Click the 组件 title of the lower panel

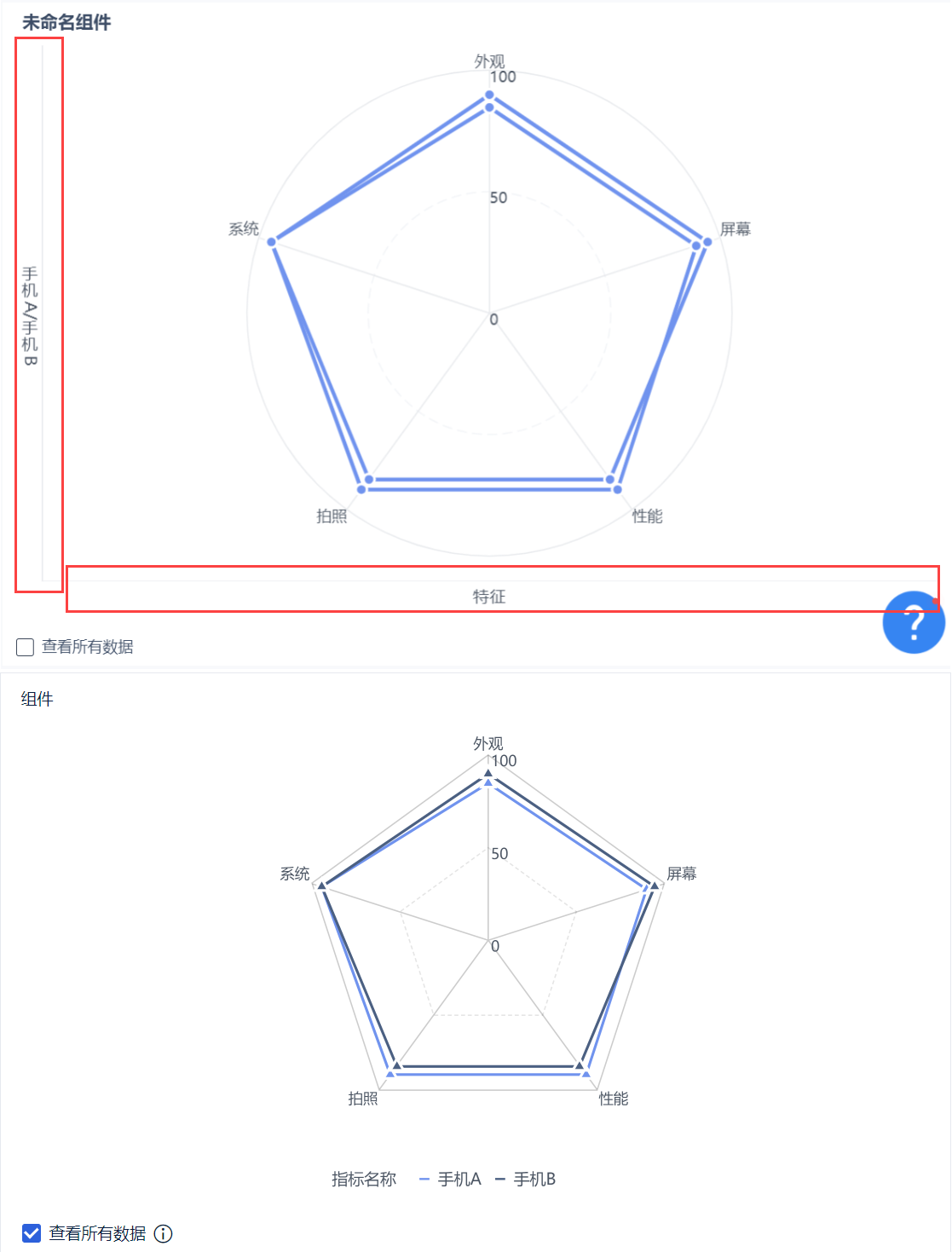click(x=38, y=699)
